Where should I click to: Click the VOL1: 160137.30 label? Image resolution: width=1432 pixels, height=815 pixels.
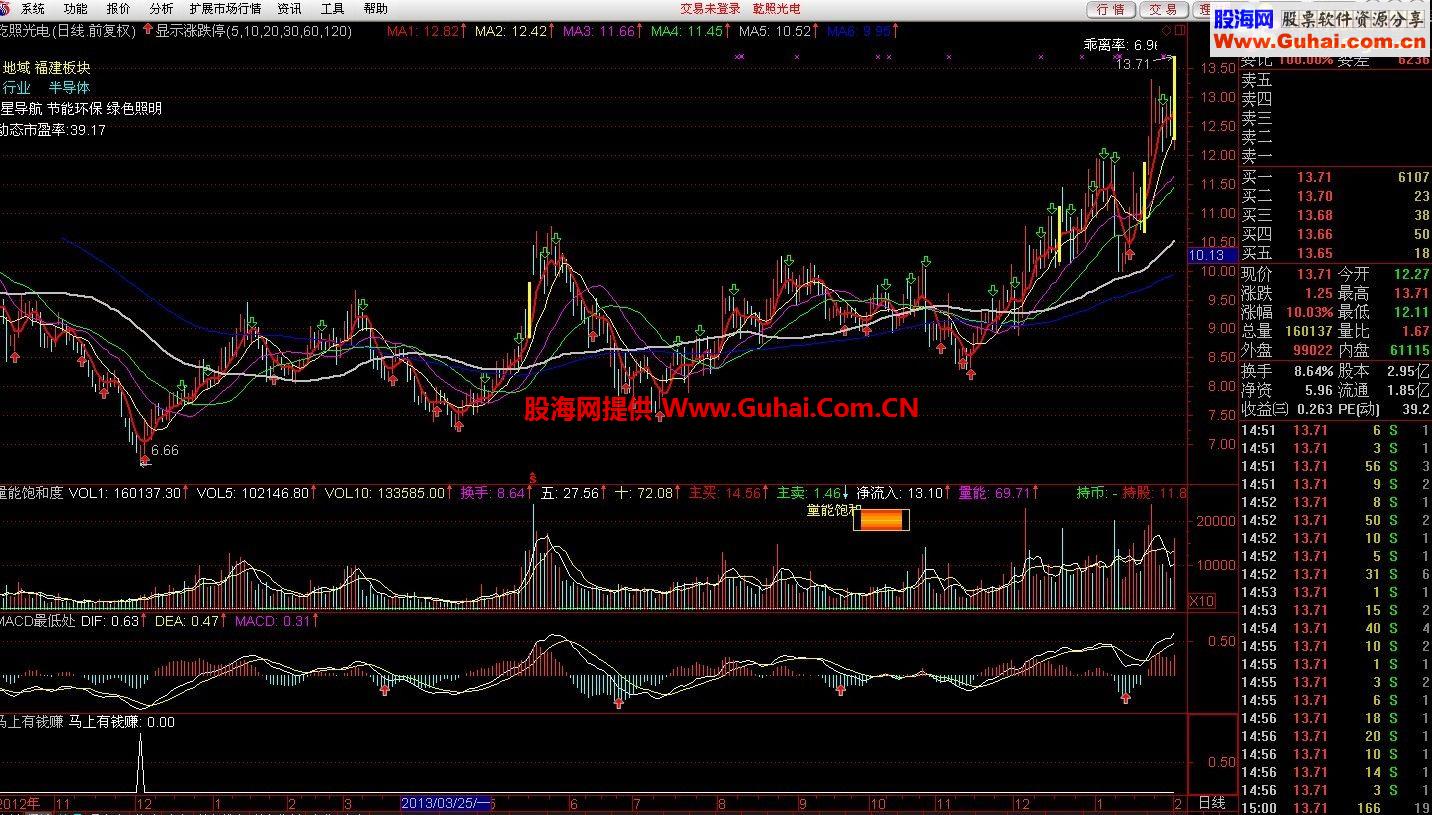tap(129, 493)
